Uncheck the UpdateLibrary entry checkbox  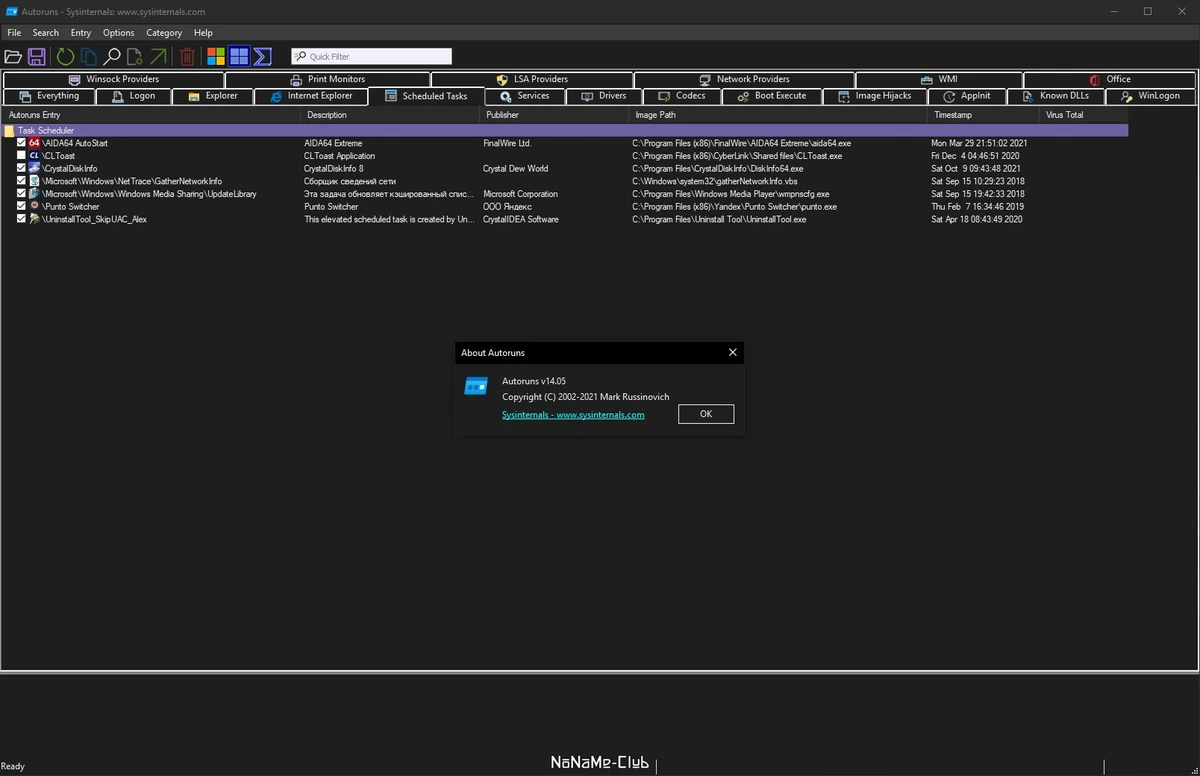pos(22,194)
